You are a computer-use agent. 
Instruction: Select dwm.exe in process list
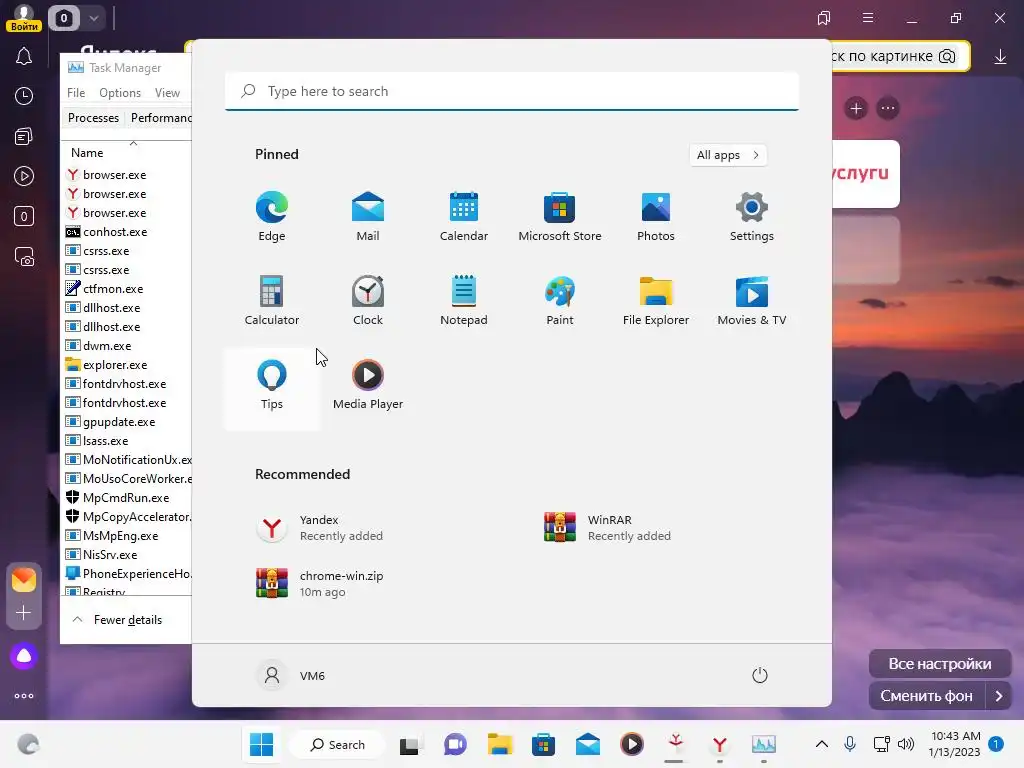[127, 345]
